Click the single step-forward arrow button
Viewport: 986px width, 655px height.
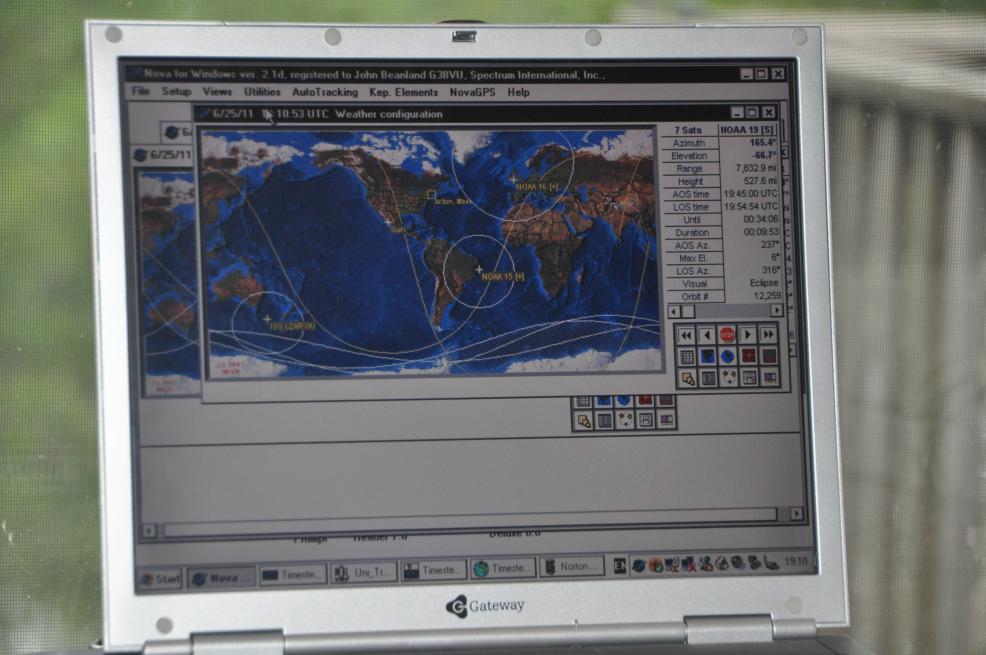(x=748, y=335)
